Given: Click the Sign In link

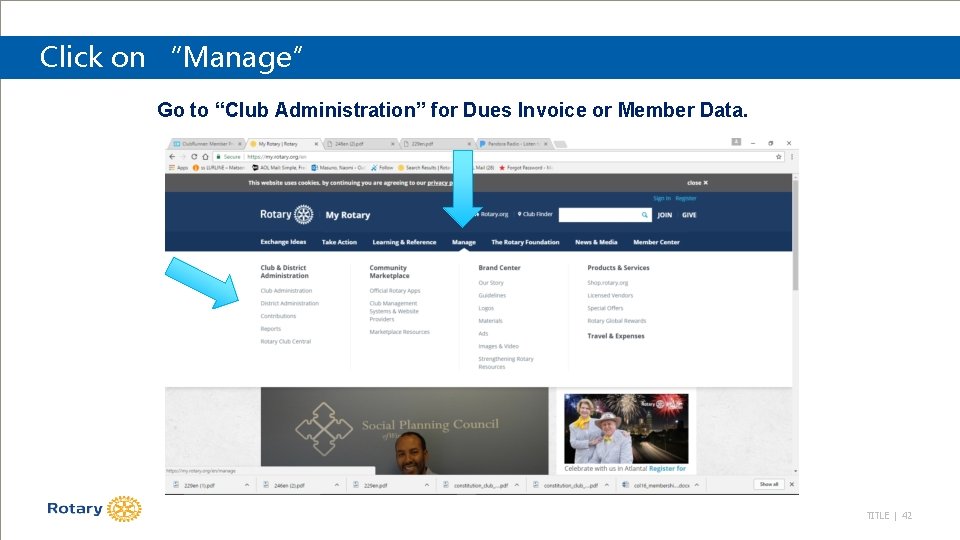Looking at the screenshot, I should point(662,198).
